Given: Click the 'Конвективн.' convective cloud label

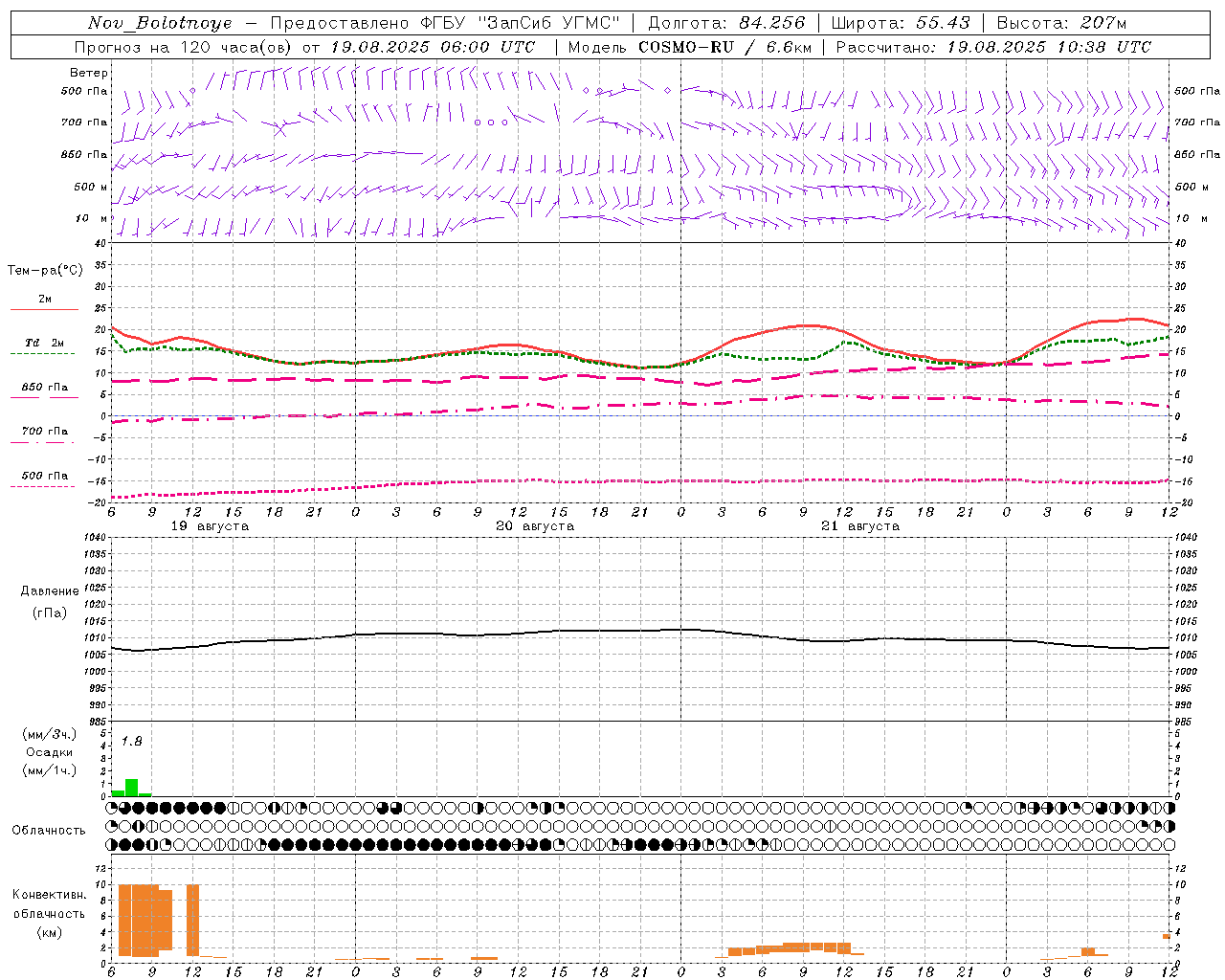Looking at the screenshot, I should tap(49, 895).
